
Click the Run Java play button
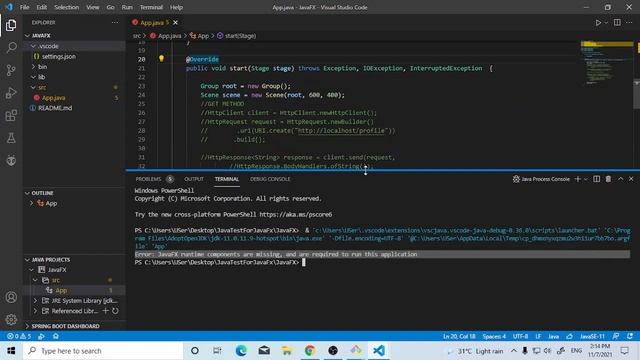598,22
